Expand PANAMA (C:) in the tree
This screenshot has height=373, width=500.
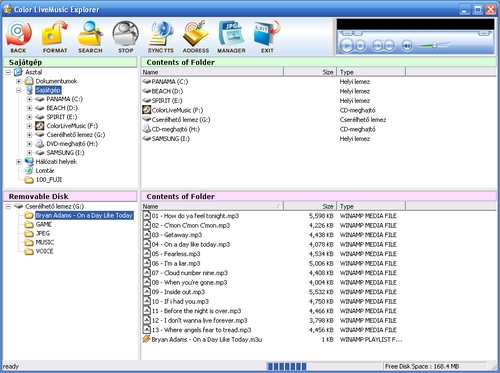pyautogui.click(x=29, y=99)
